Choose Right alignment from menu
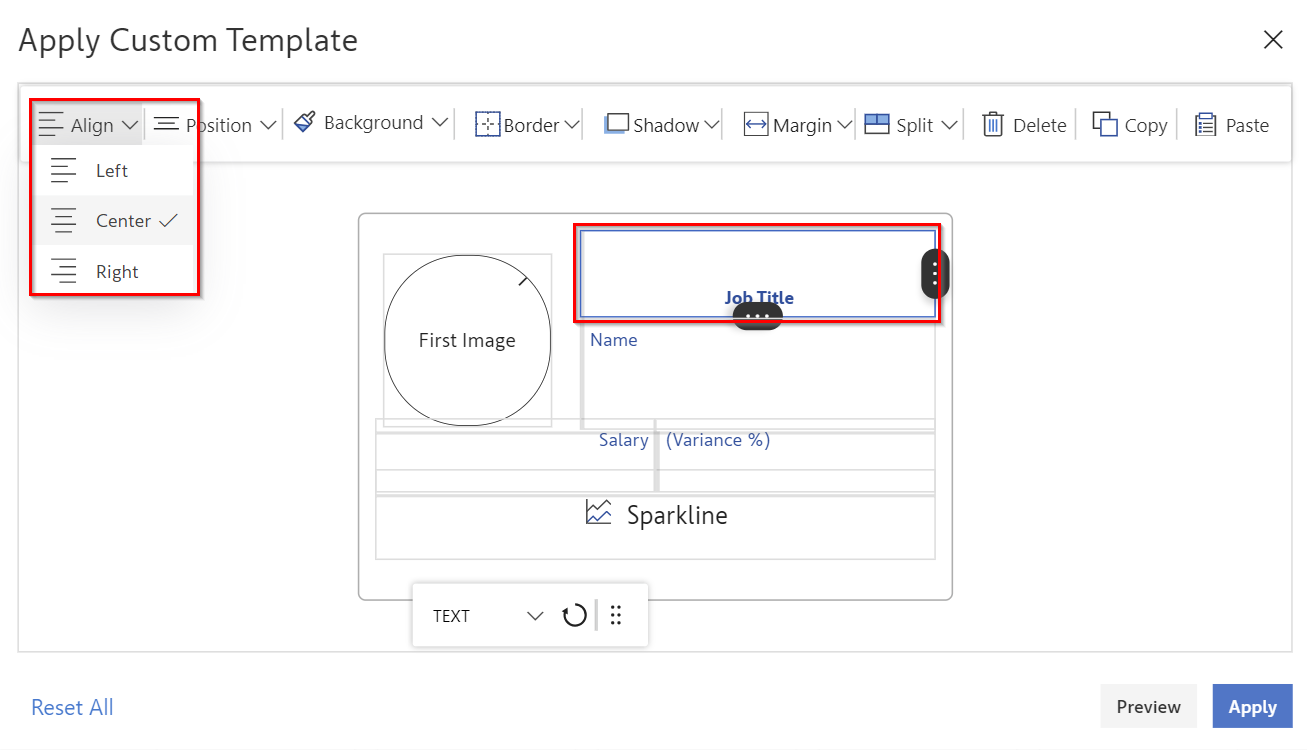Image resolution: width=1307 pixels, height=750 pixels. pos(116,272)
